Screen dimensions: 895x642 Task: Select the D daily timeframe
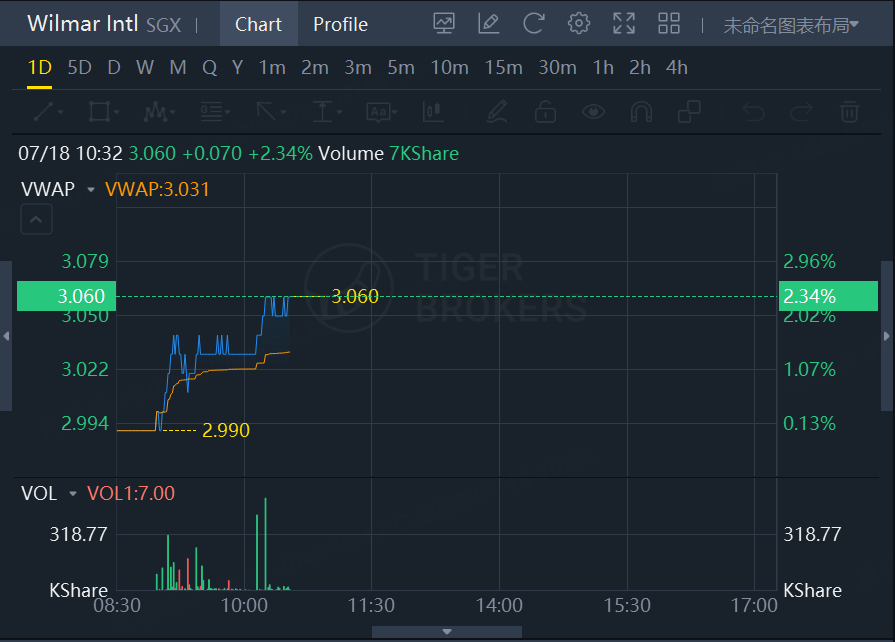[x=114, y=68]
